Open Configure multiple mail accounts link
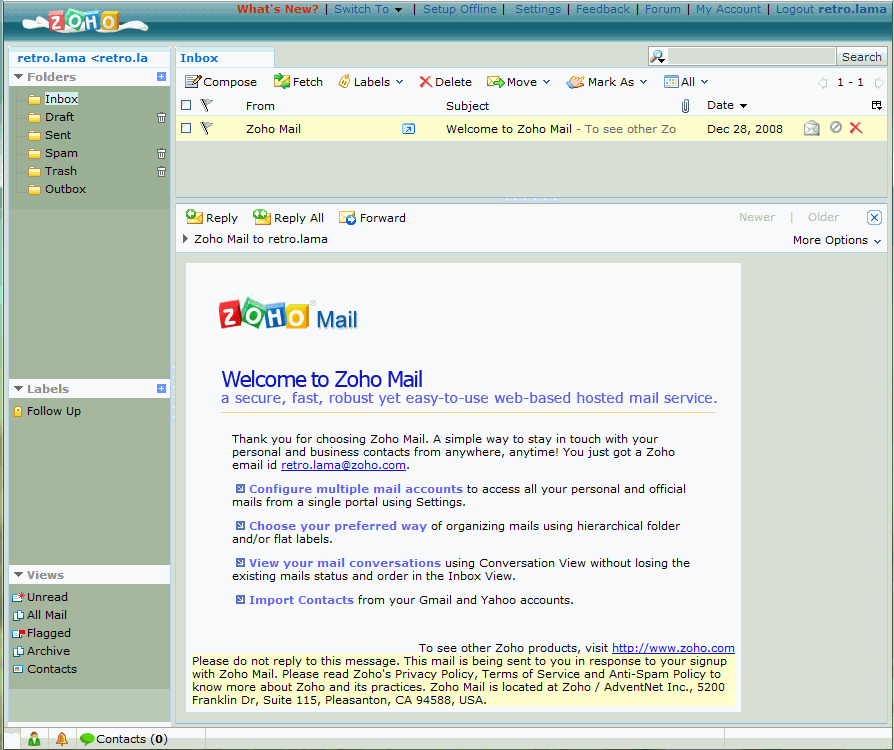 356,489
